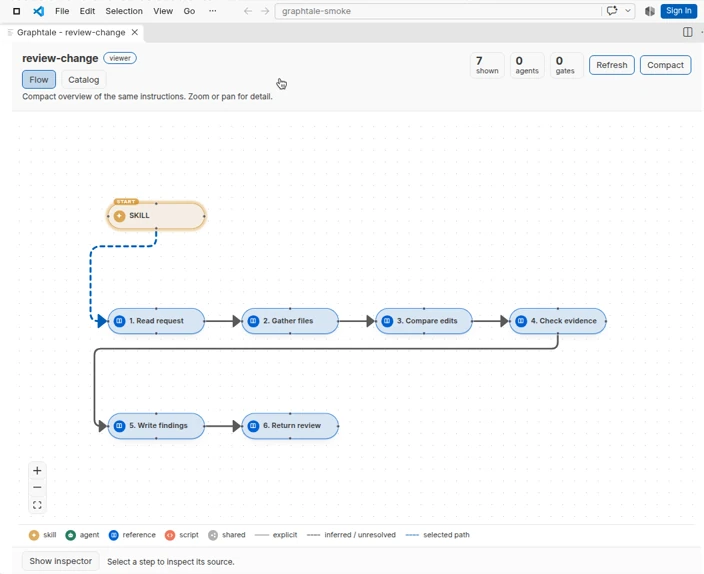Open the application menu square icon
Image resolution: width=704 pixels, height=574 pixels.
[x=17, y=11]
